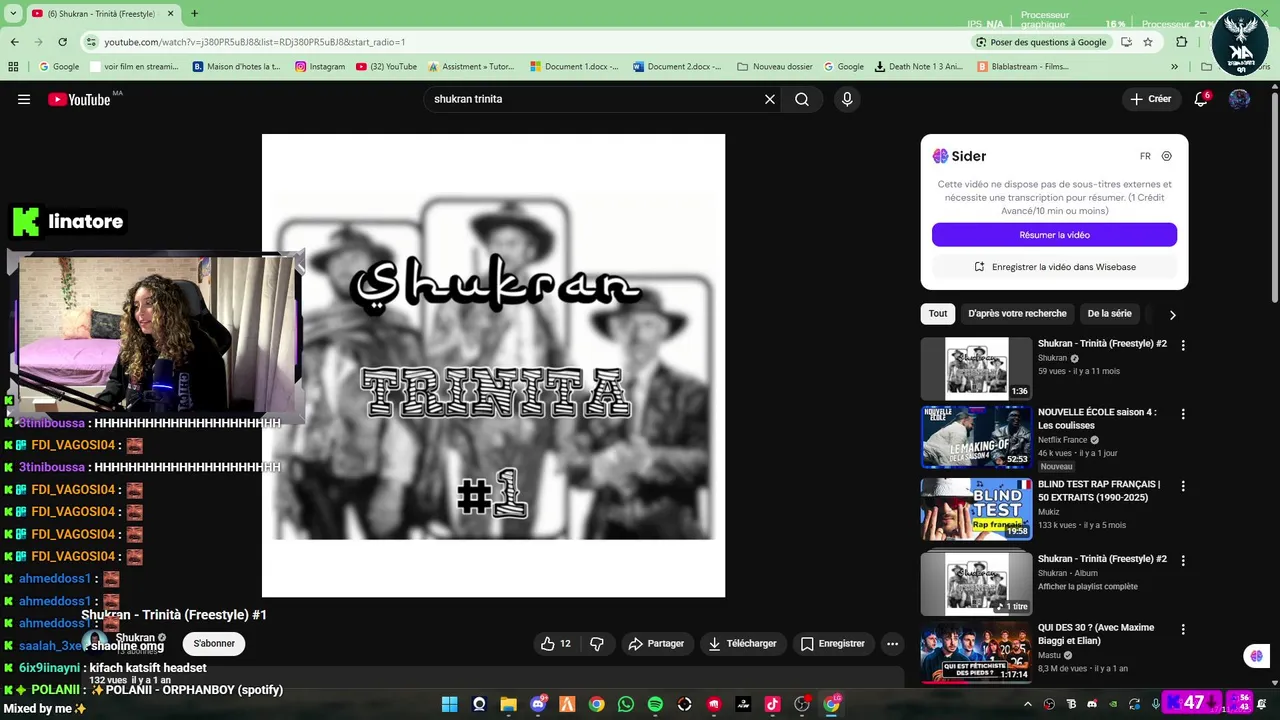
Task: Open the Créer menu
Action: pyautogui.click(x=1150, y=99)
